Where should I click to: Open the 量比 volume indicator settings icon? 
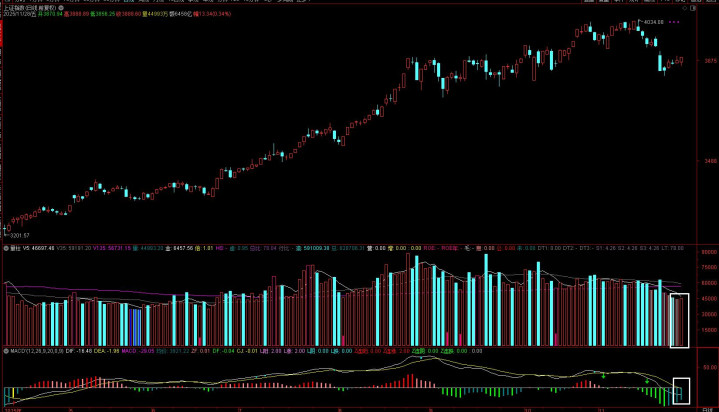(6, 248)
